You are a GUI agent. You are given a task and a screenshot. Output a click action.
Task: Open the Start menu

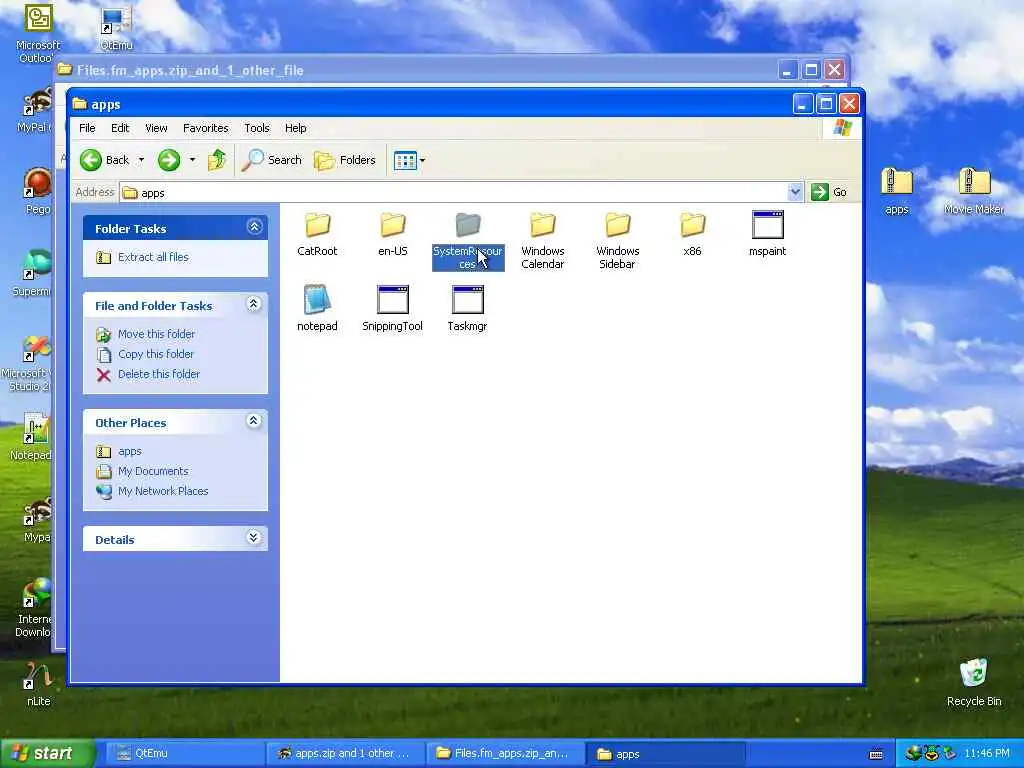pyautogui.click(x=46, y=754)
